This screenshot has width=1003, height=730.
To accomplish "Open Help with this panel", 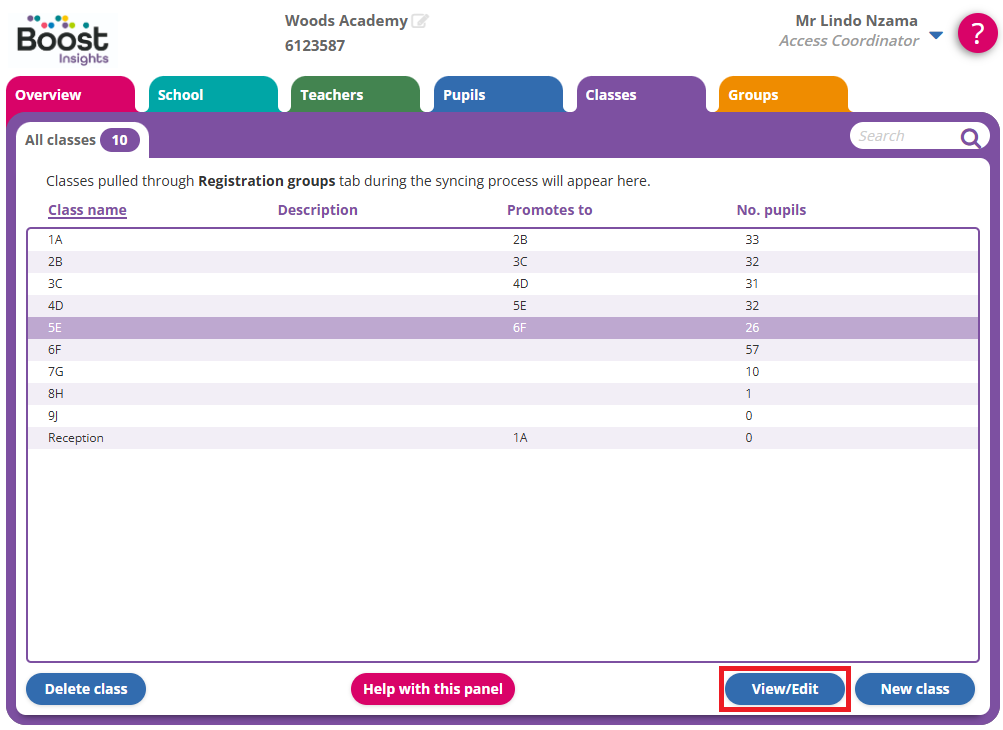I will 433,689.
